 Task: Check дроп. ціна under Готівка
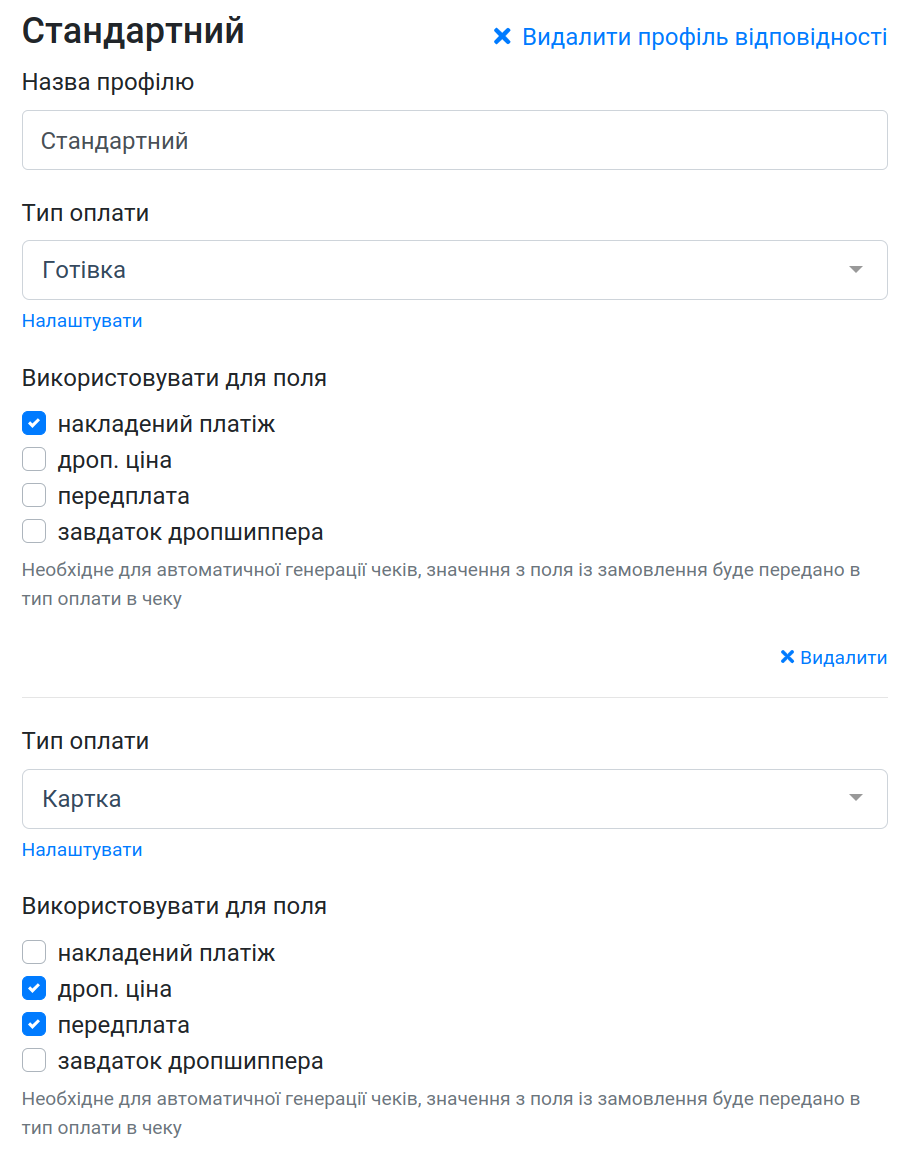34,459
